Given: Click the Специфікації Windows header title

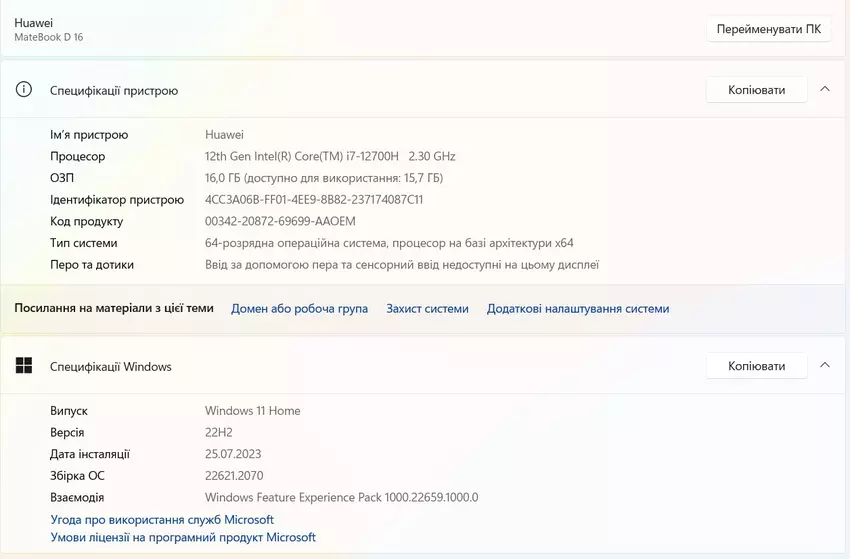Looking at the screenshot, I should pos(111,367).
